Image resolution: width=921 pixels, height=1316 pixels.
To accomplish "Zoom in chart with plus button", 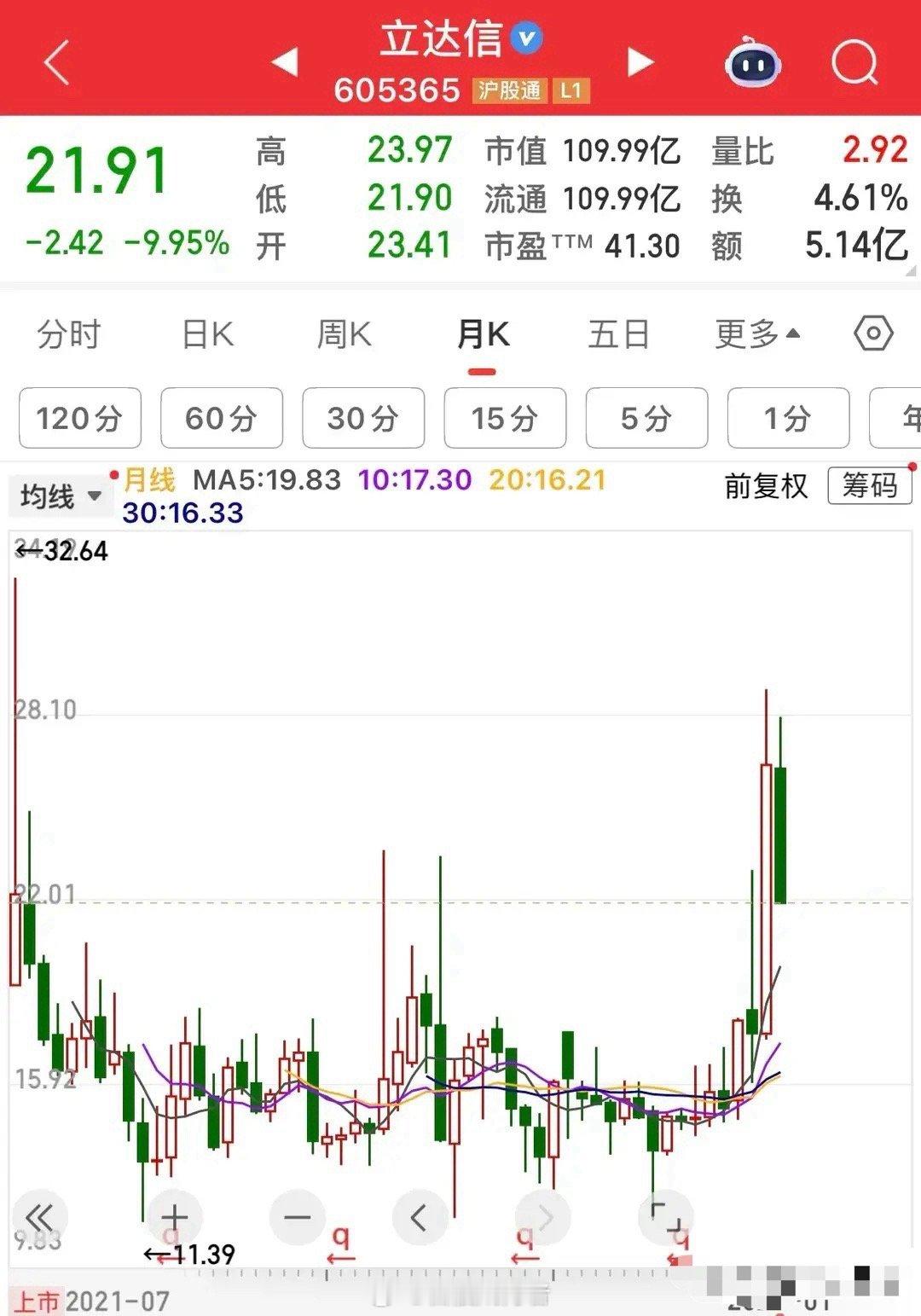I will [174, 1216].
